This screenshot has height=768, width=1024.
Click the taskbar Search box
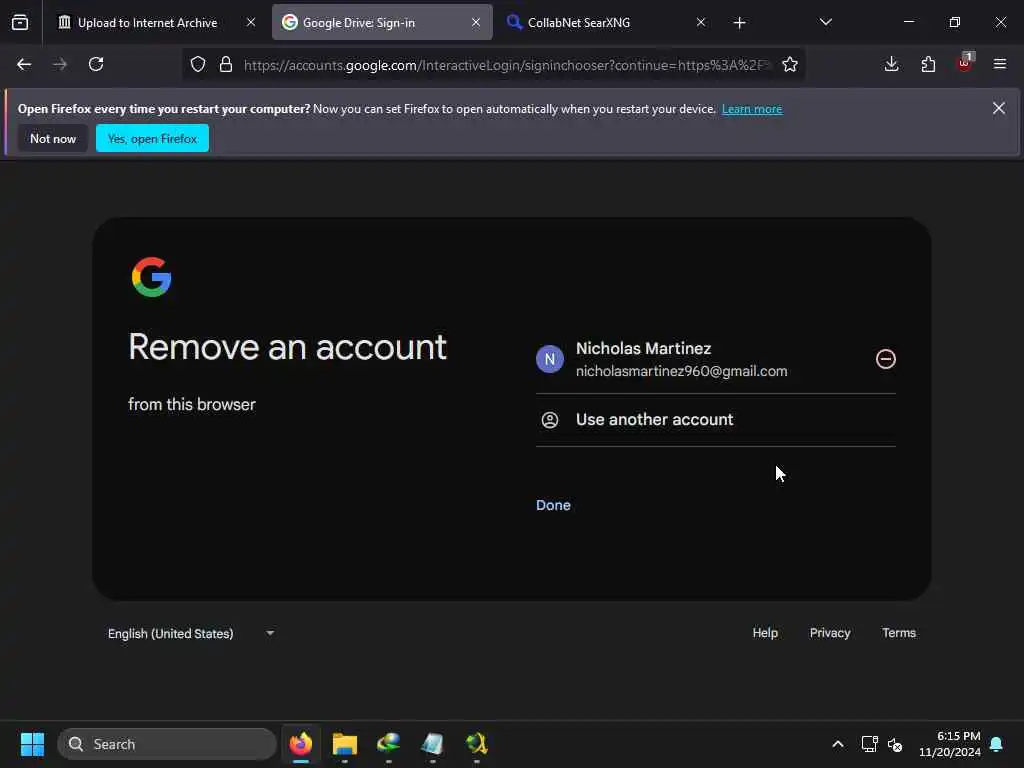click(x=167, y=744)
